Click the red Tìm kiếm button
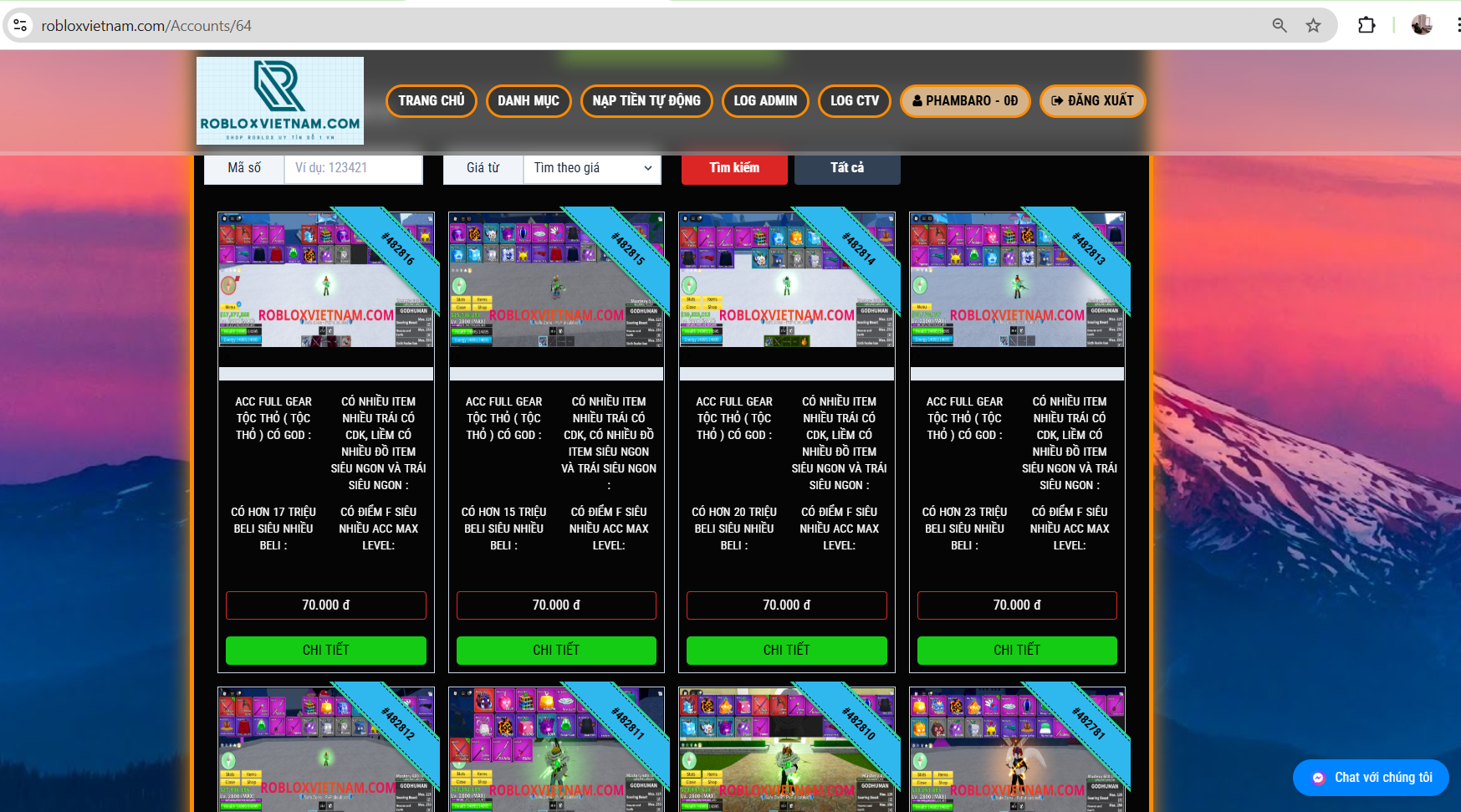This screenshot has width=1461, height=812. pos(734,168)
